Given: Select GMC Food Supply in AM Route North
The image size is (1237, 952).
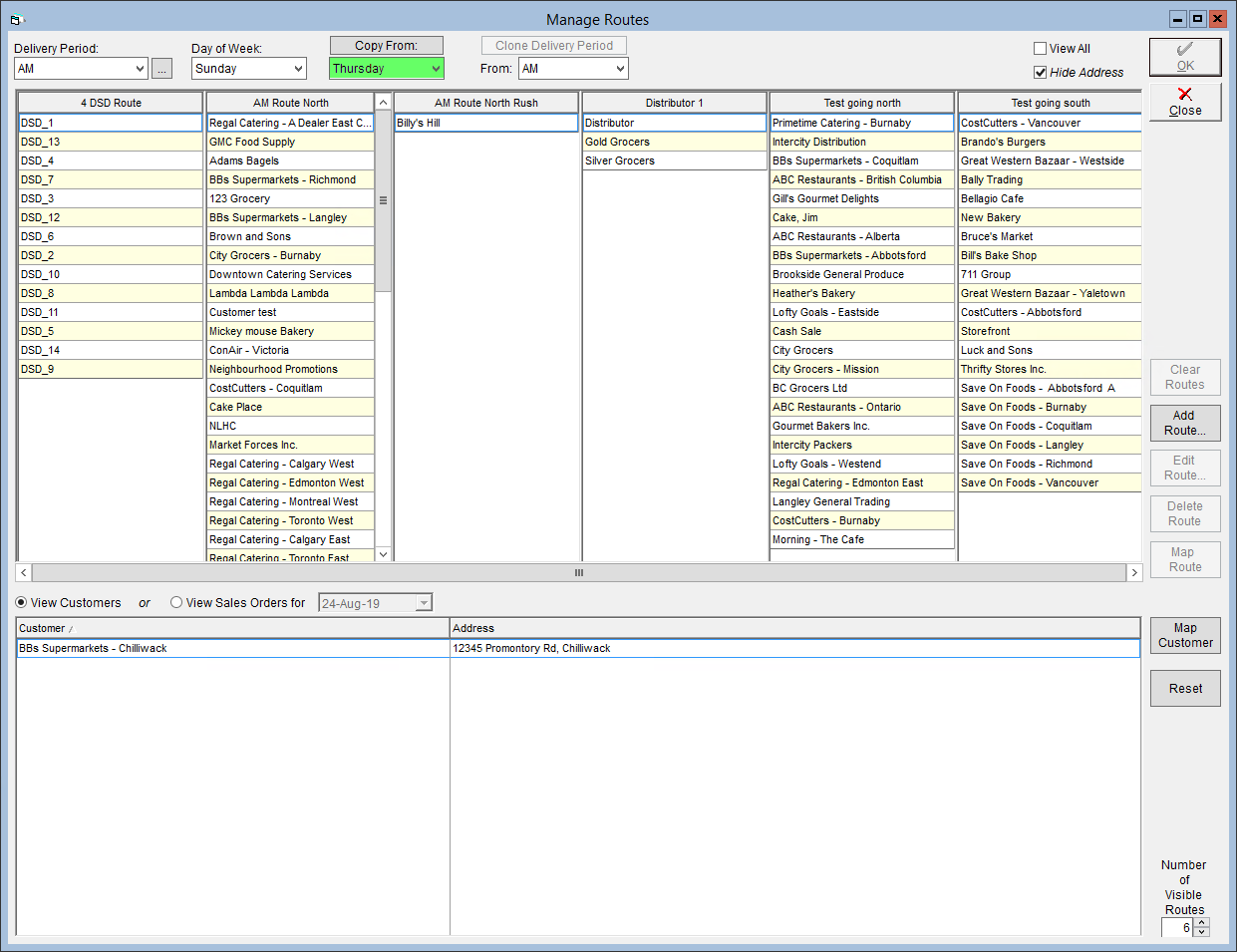Looking at the screenshot, I should point(290,142).
